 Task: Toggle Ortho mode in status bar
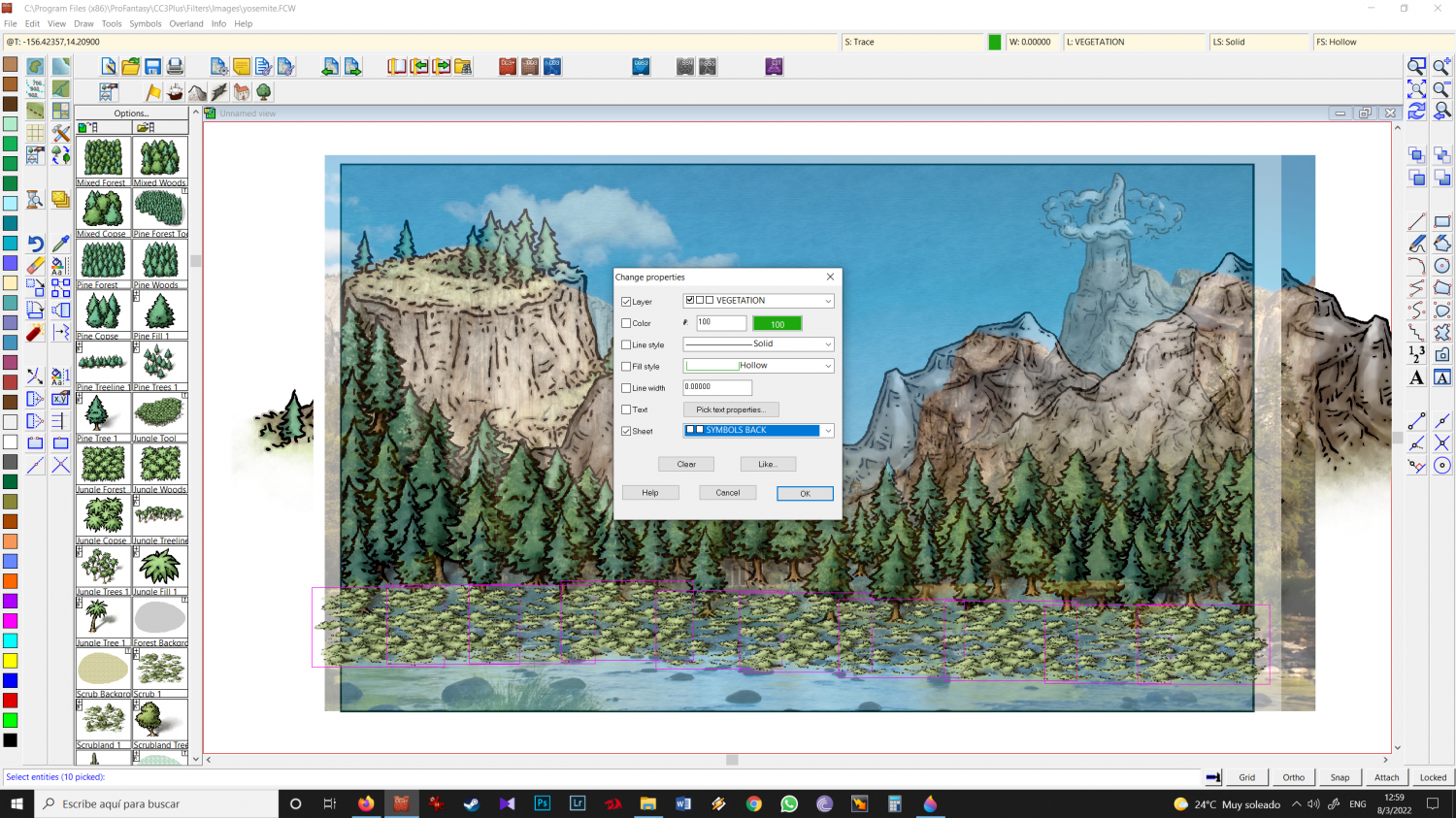pos(1294,777)
